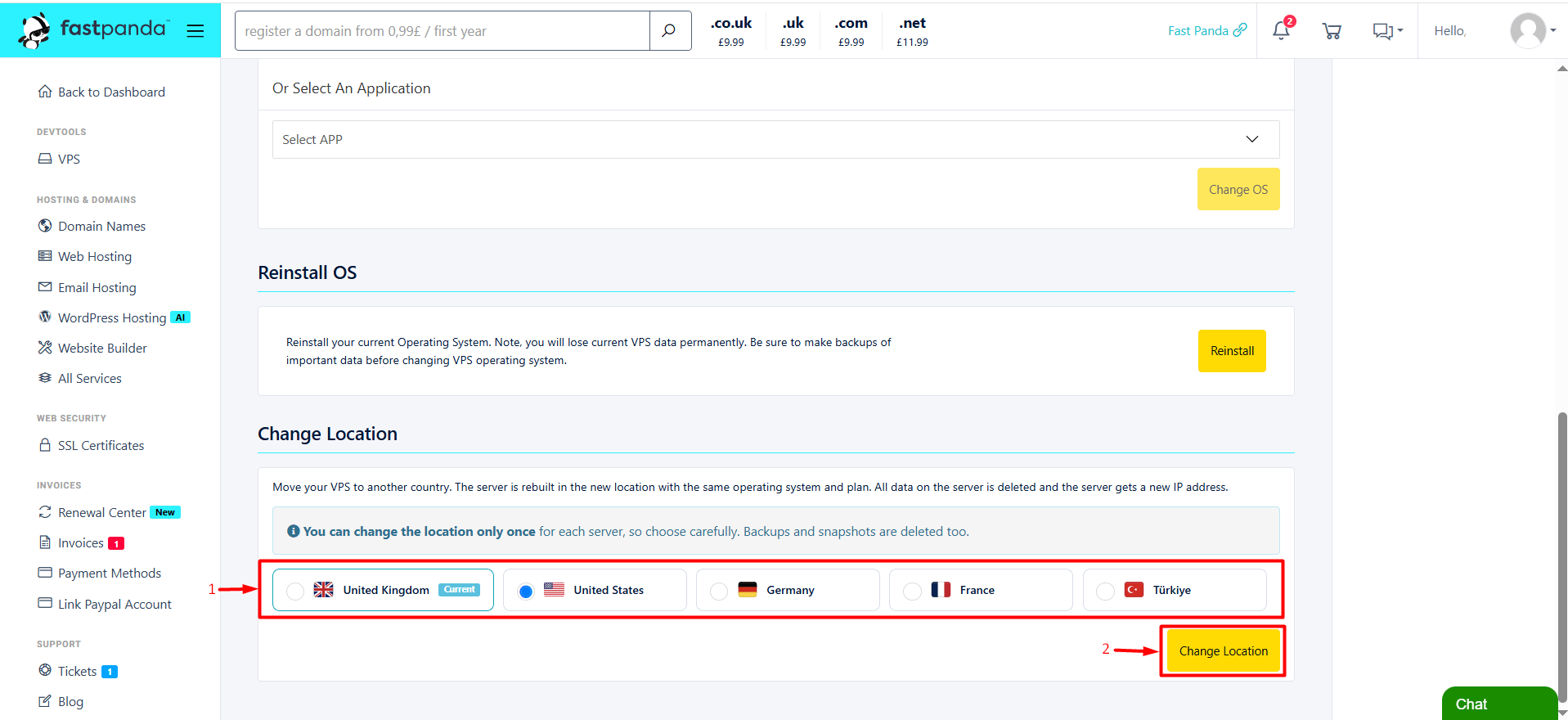Open All Services in the sidebar
This screenshot has height=720, width=1568.
tap(79, 378)
